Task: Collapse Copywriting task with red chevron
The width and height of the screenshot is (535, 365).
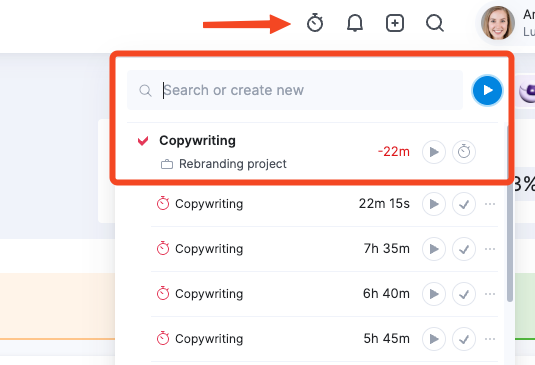Action: (x=143, y=141)
